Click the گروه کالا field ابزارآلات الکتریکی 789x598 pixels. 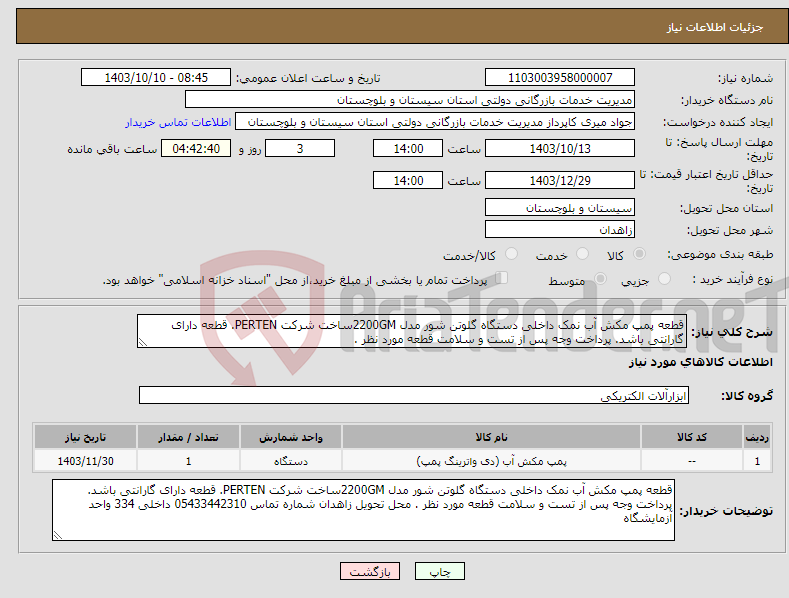tap(414, 395)
